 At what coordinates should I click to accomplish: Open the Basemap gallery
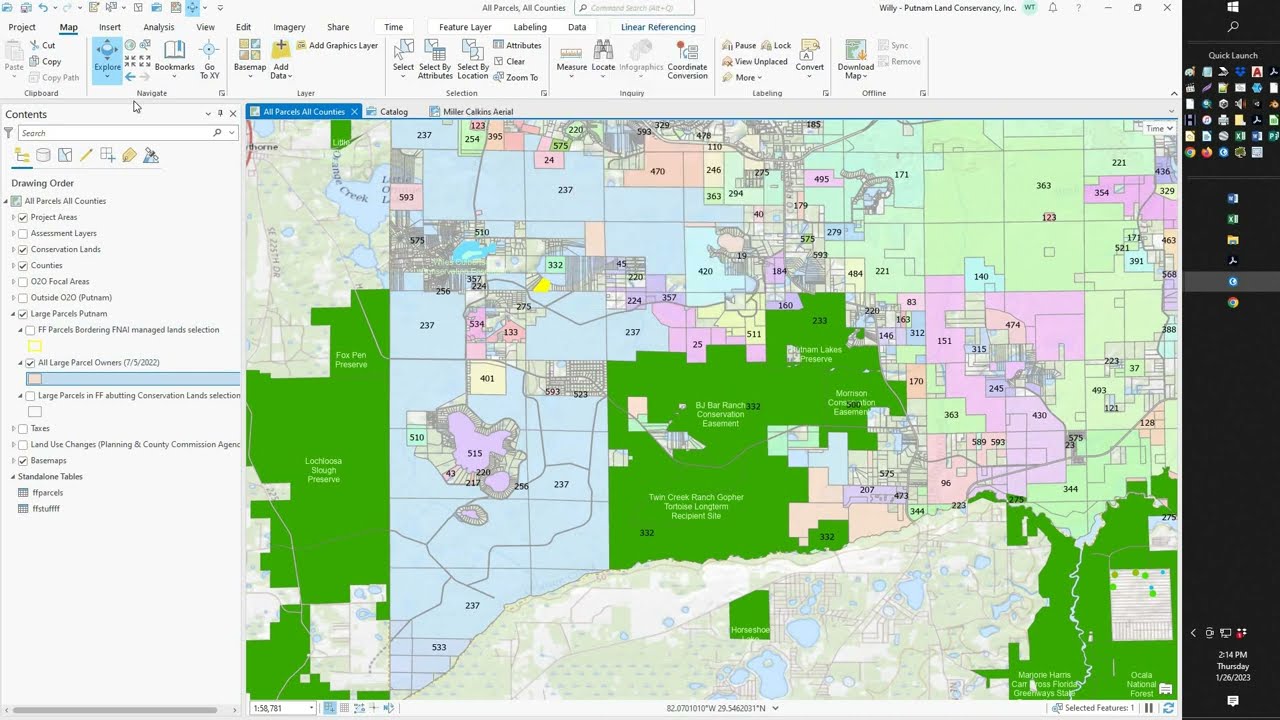point(250,60)
